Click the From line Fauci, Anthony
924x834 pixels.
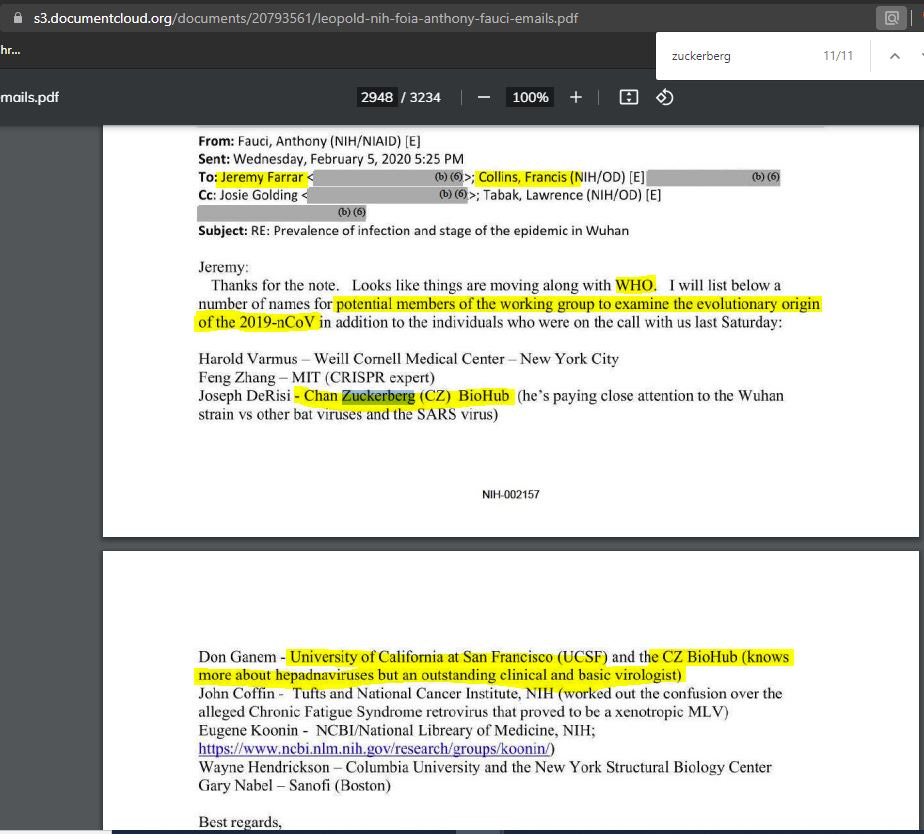coord(309,141)
